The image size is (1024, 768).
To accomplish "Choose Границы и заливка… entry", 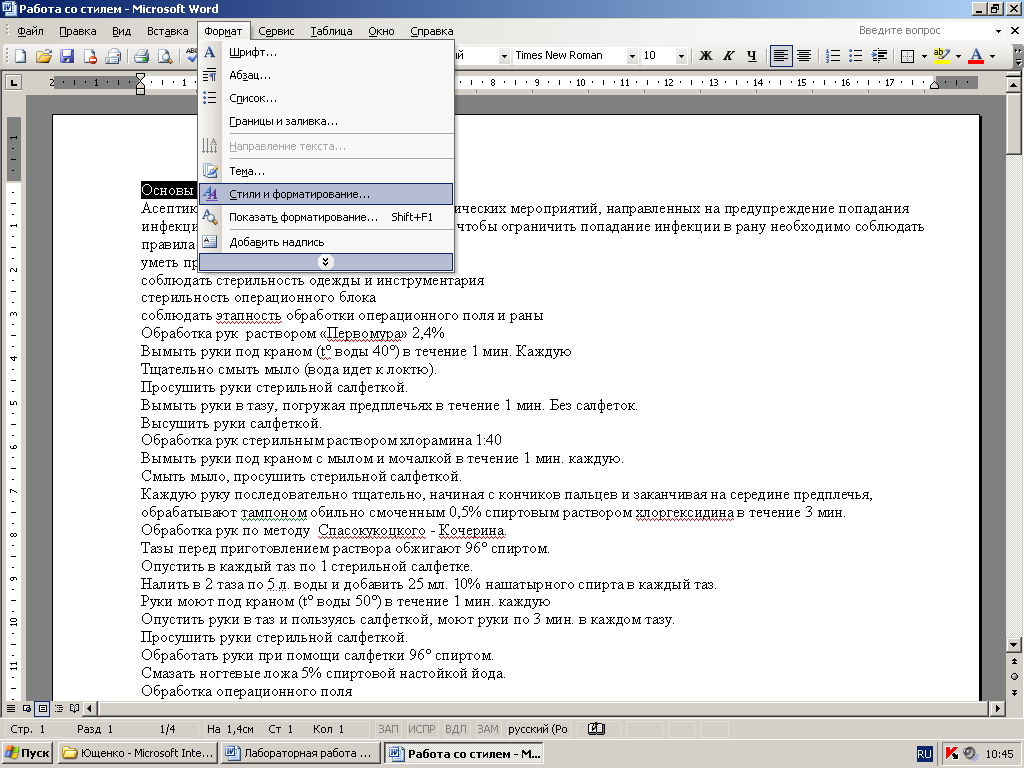I will click(325, 121).
